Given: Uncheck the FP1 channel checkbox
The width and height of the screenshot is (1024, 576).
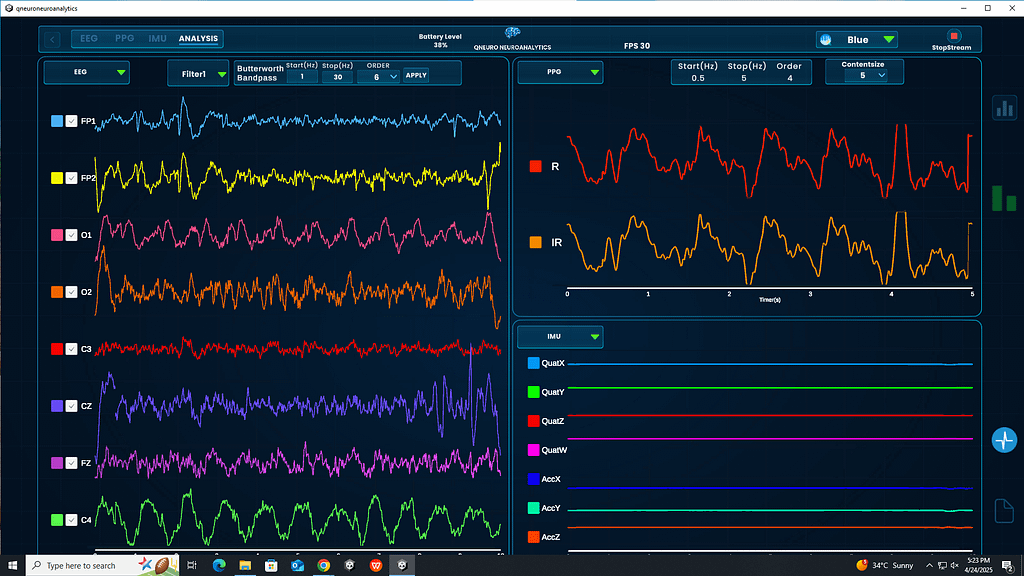Looking at the screenshot, I should click(71, 121).
